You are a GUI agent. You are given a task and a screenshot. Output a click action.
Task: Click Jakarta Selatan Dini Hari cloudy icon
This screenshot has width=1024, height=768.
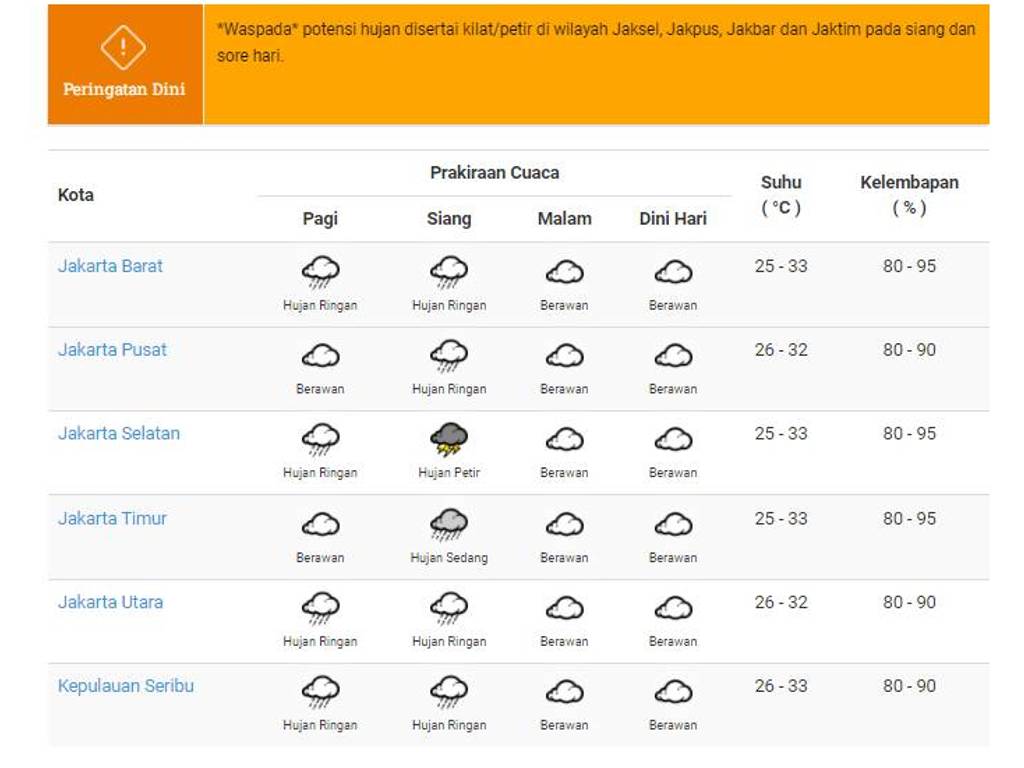click(x=673, y=440)
